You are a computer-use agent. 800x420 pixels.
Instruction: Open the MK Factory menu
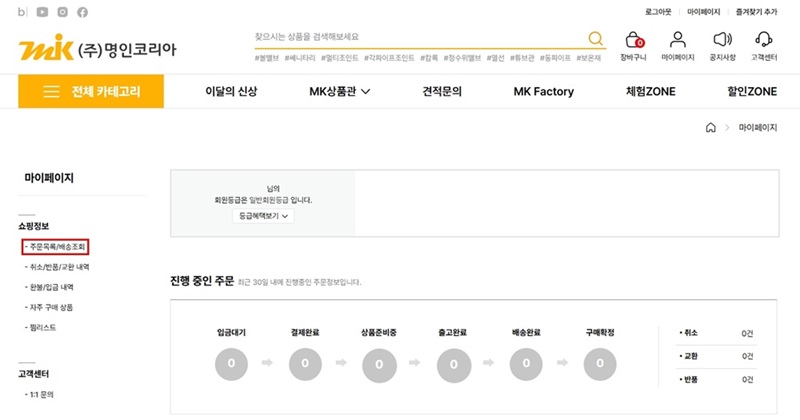tap(543, 92)
